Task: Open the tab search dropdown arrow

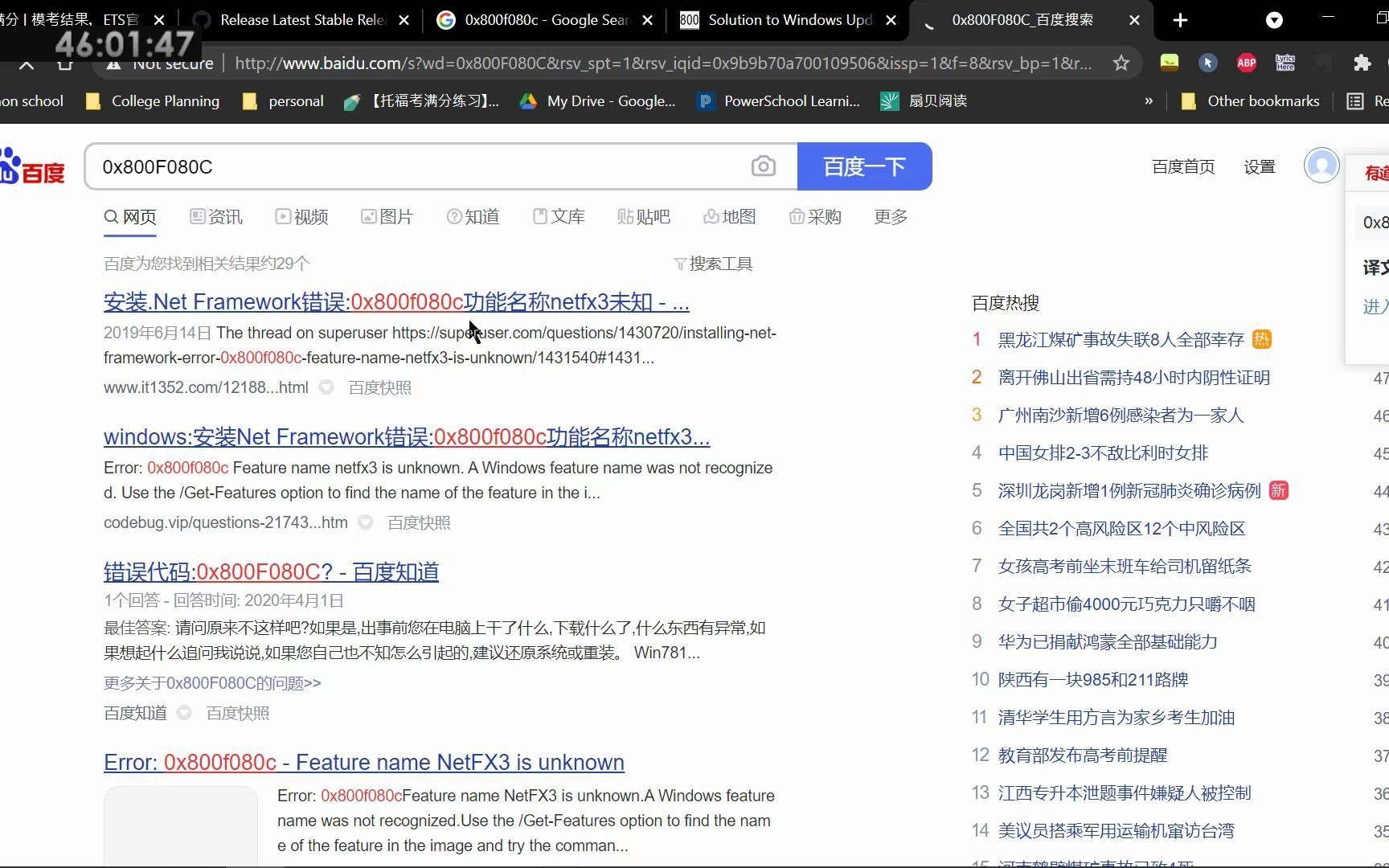Action: pyautogui.click(x=1274, y=20)
